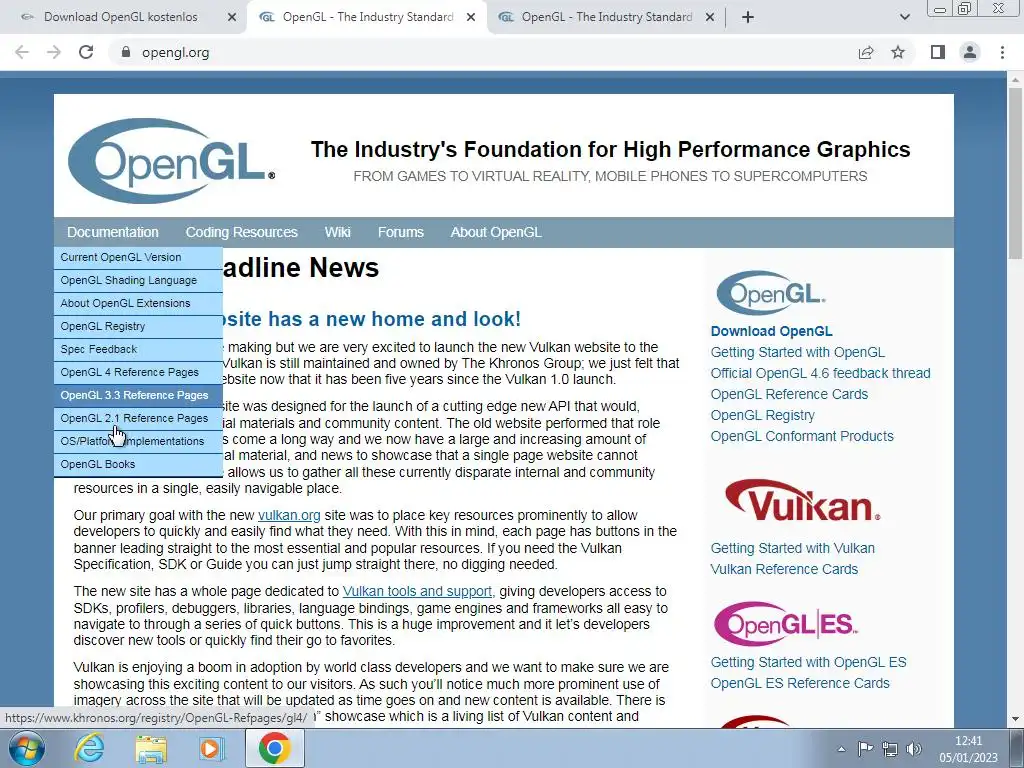This screenshot has width=1024, height=768.
Task: Click the Vulkan logo in the sidebar
Action: 803,500
